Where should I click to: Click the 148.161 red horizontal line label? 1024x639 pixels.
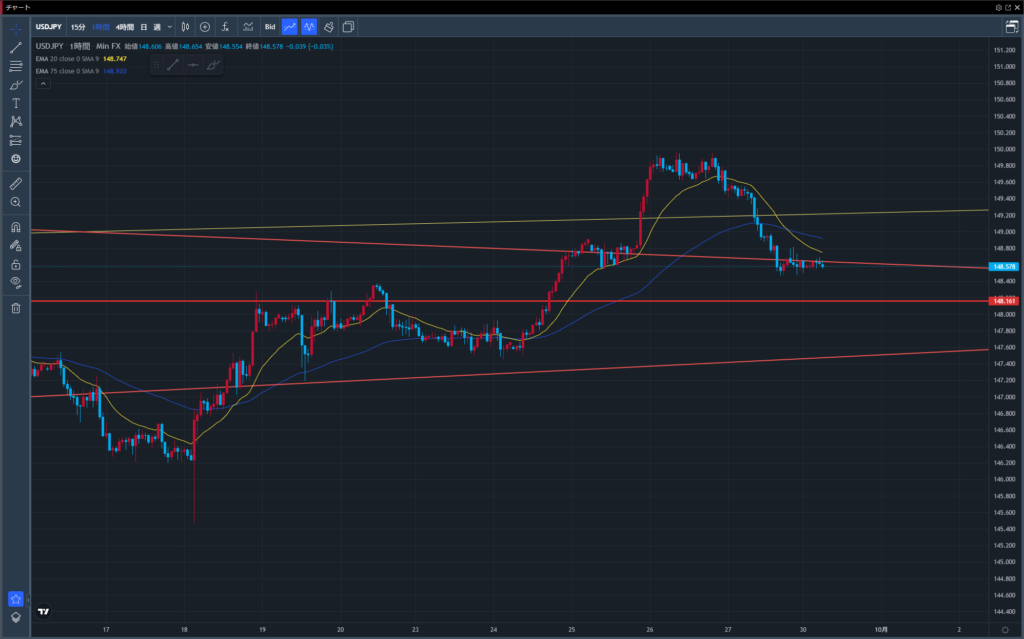point(1002,301)
